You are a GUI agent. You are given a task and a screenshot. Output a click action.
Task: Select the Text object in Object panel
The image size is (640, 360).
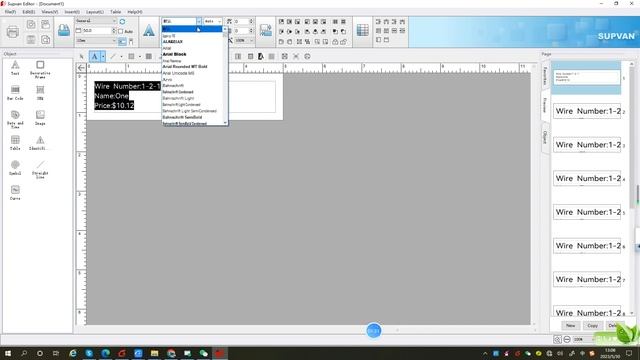pyautogui.click(x=15, y=67)
